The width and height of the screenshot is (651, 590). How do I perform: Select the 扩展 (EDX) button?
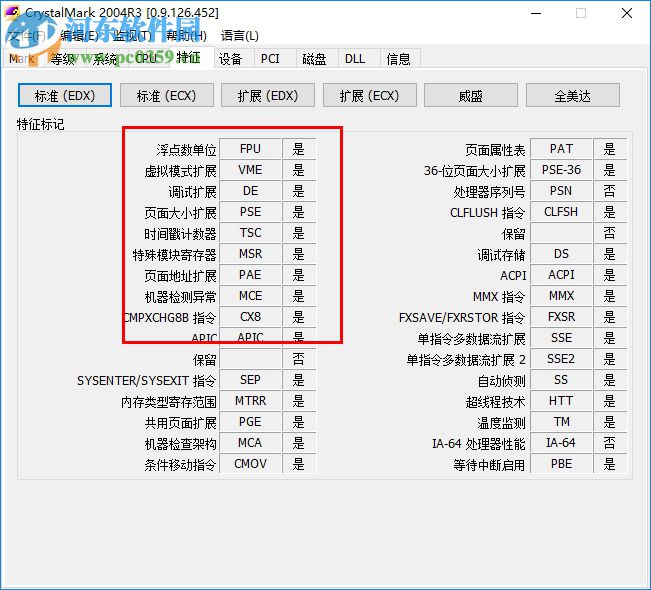pos(268,95)
